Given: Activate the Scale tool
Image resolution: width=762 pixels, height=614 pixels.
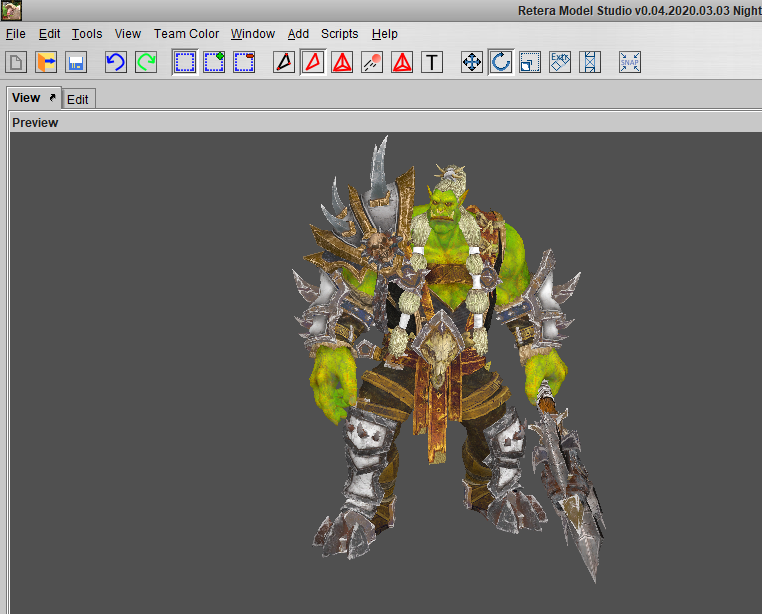Looking at the screenshot, I should (x=530, y=62).
